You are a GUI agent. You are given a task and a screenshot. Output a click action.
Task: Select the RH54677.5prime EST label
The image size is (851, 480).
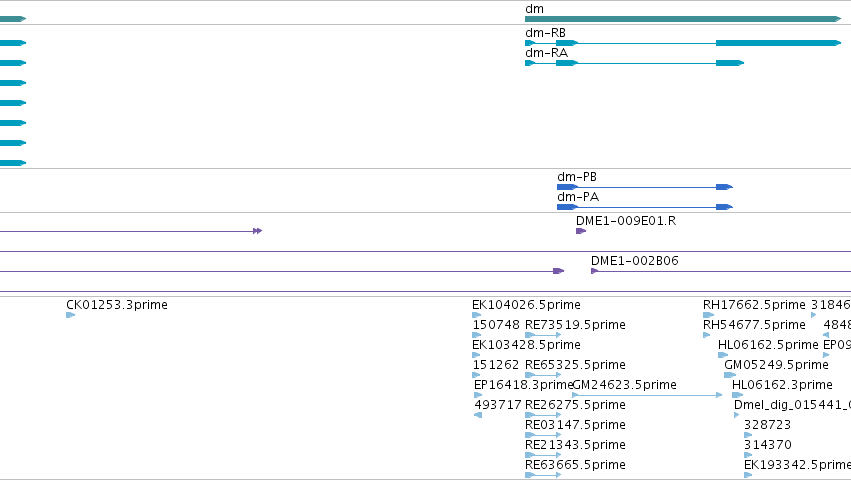click(x=754, y=325)
